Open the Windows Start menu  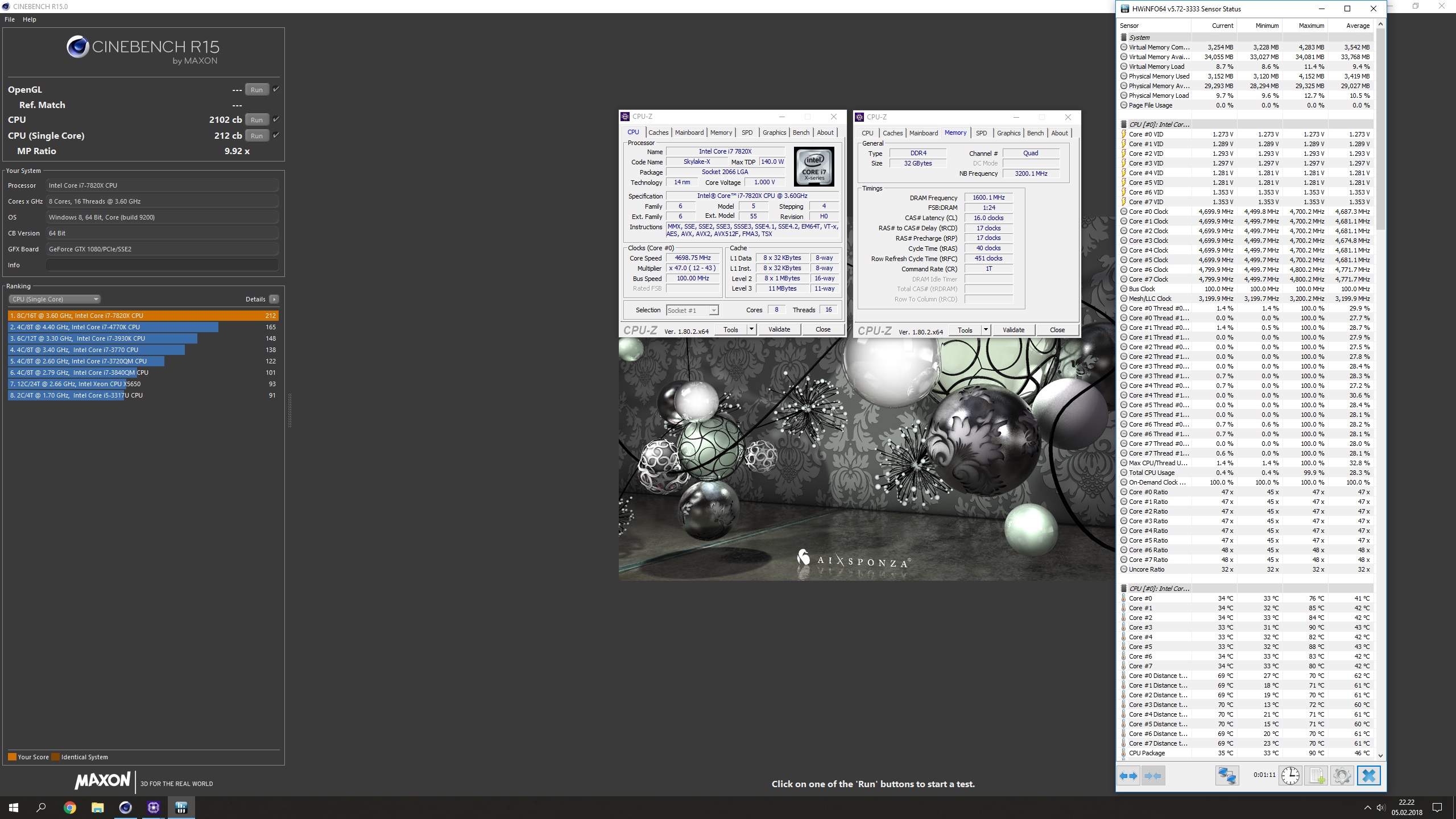[14, 807]
